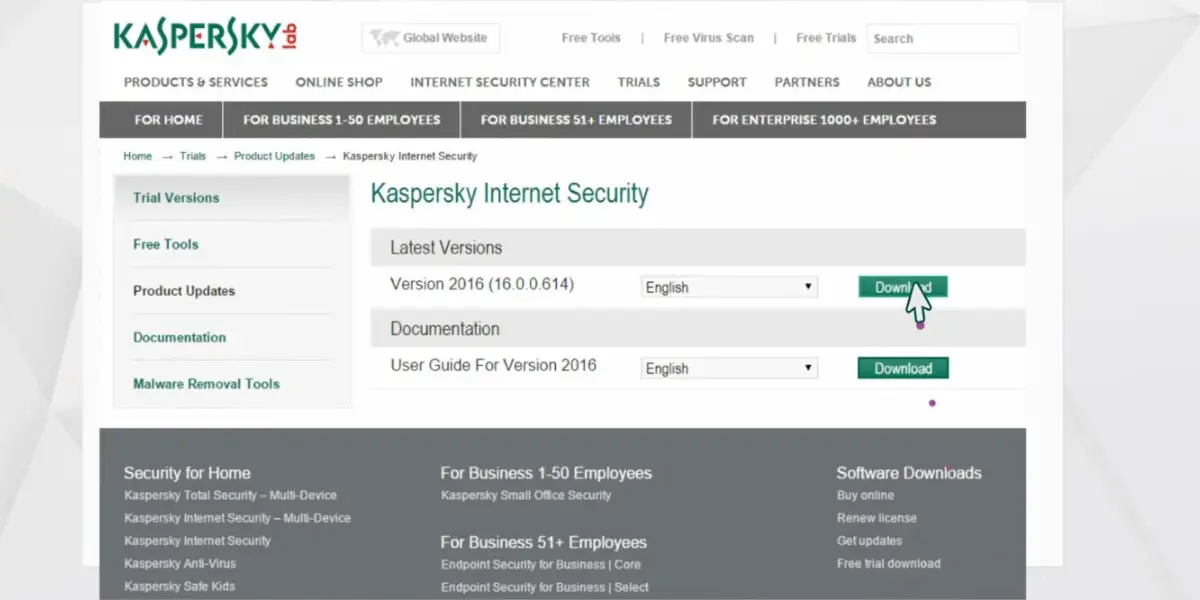Open the Online Shop menu
This screenshot has height=600, width=1200.
339,82
